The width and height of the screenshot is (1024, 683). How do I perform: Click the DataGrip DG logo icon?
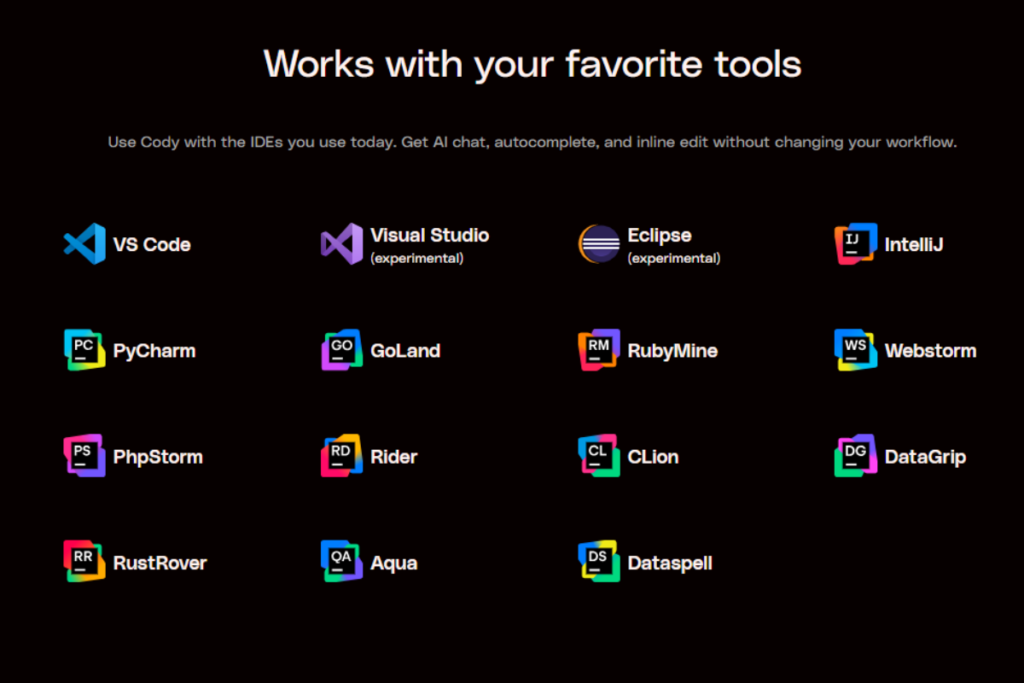(856, 456)
